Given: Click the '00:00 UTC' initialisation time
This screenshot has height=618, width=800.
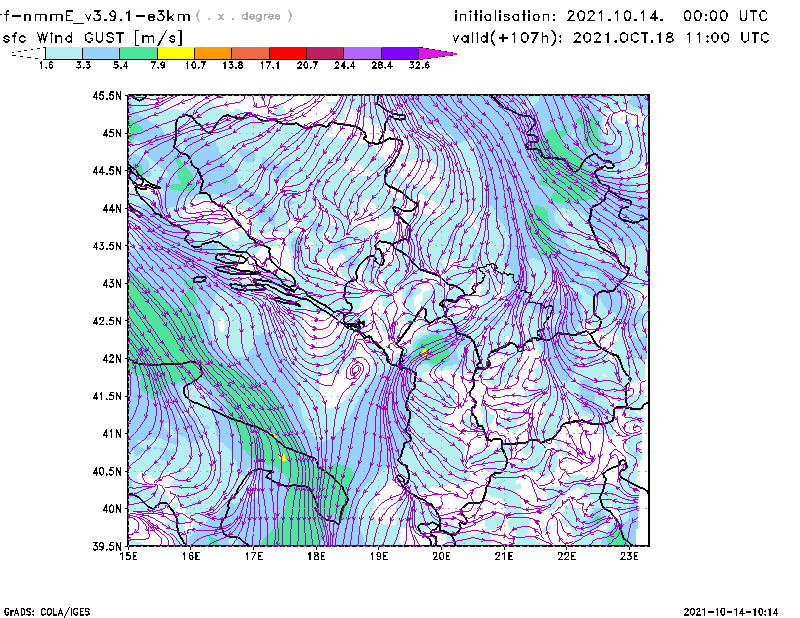Looking at the screenshot, I should click(x=725, y=16).
